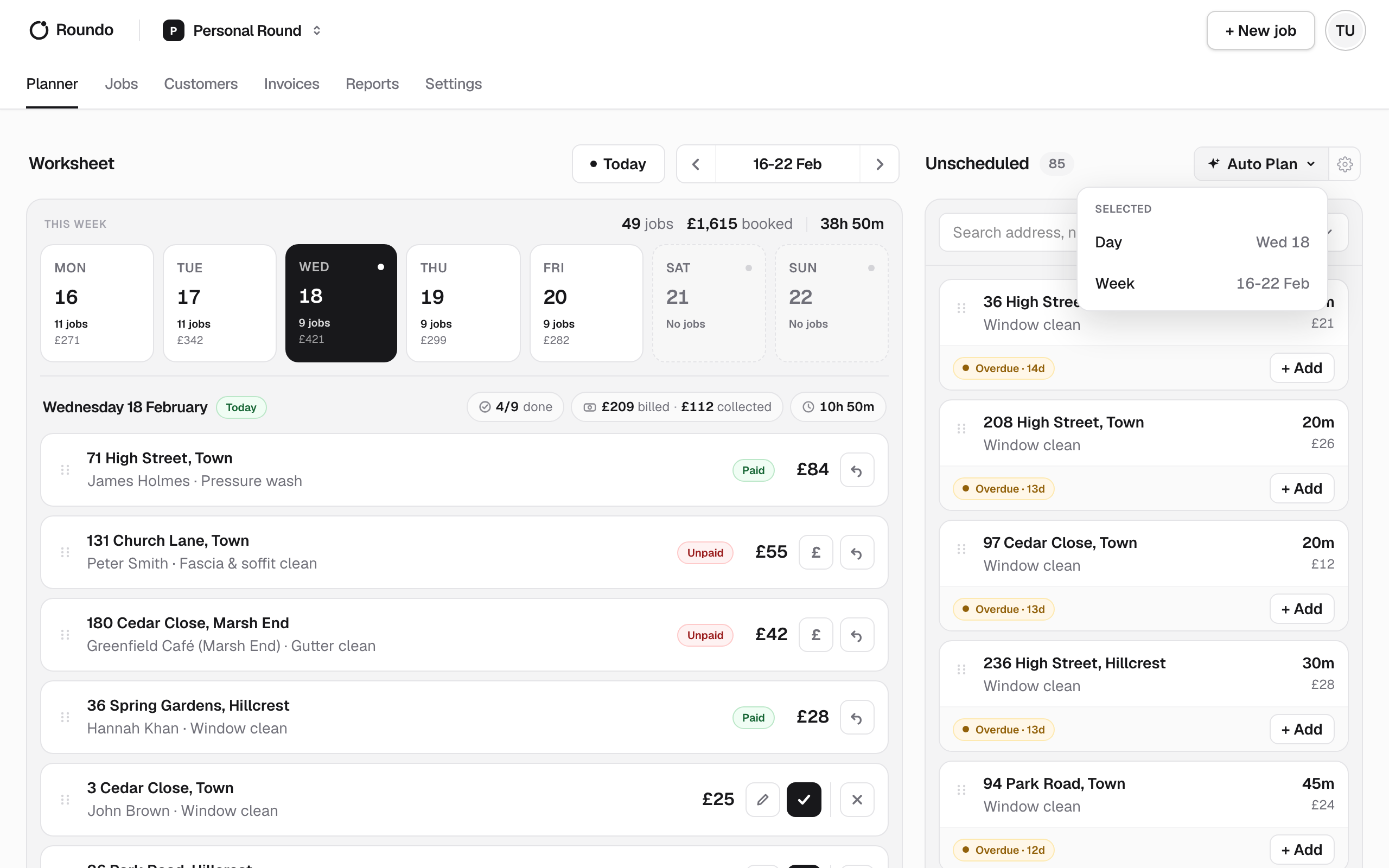This screenshot has width=1389, height=868.
Task: Grab drag handle of 208 High Street card
Action: pos(961,429)
